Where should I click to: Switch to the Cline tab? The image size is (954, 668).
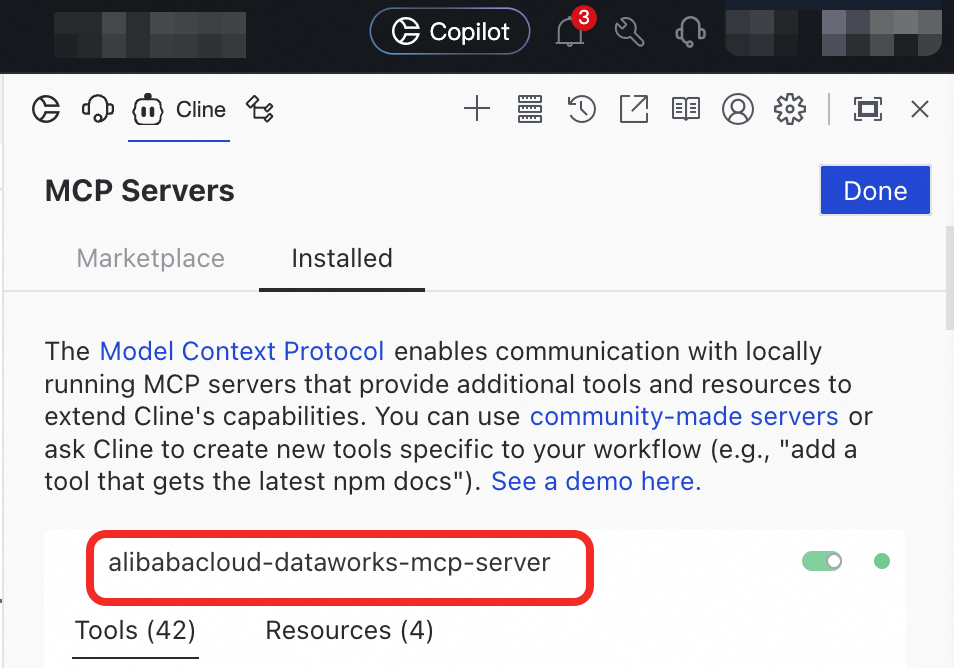pyautogui.click(x=179, y=110)
